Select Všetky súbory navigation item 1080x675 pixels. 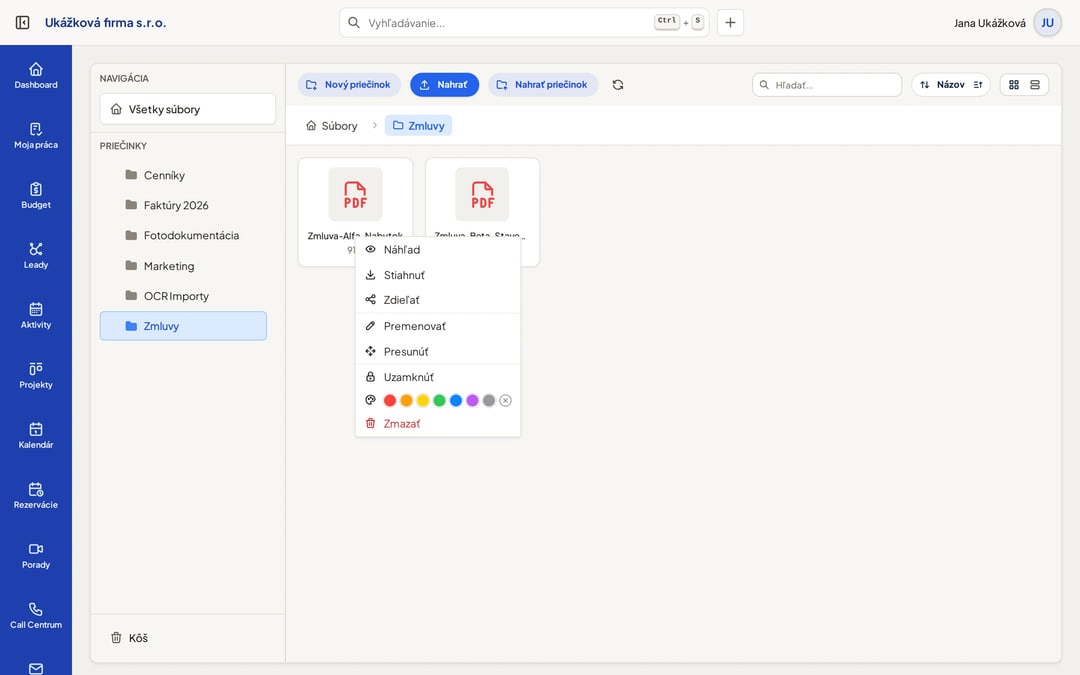187,109
